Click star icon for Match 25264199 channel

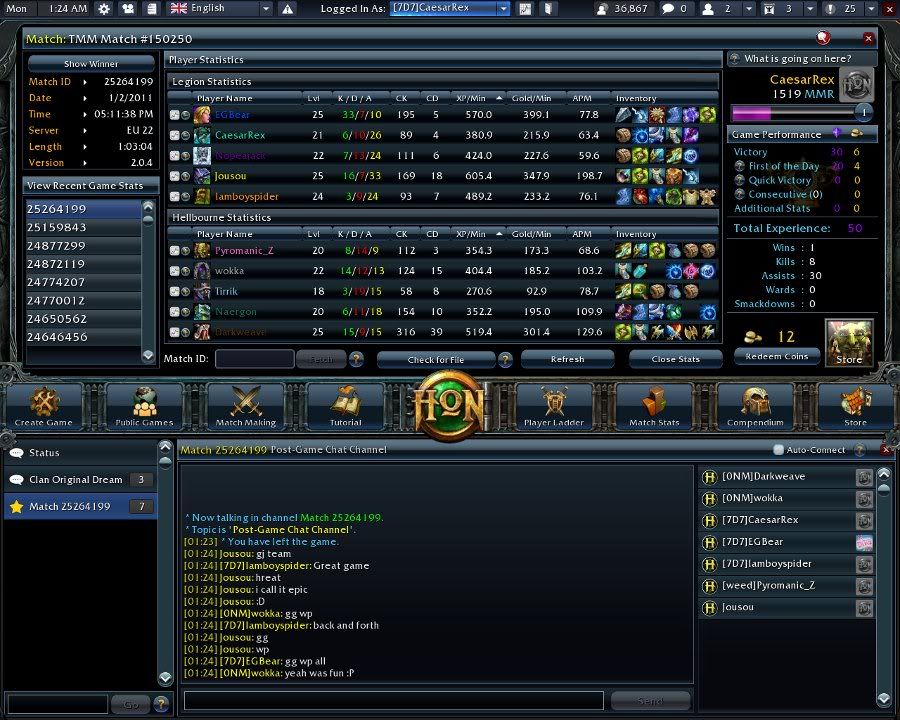point(17,506)
